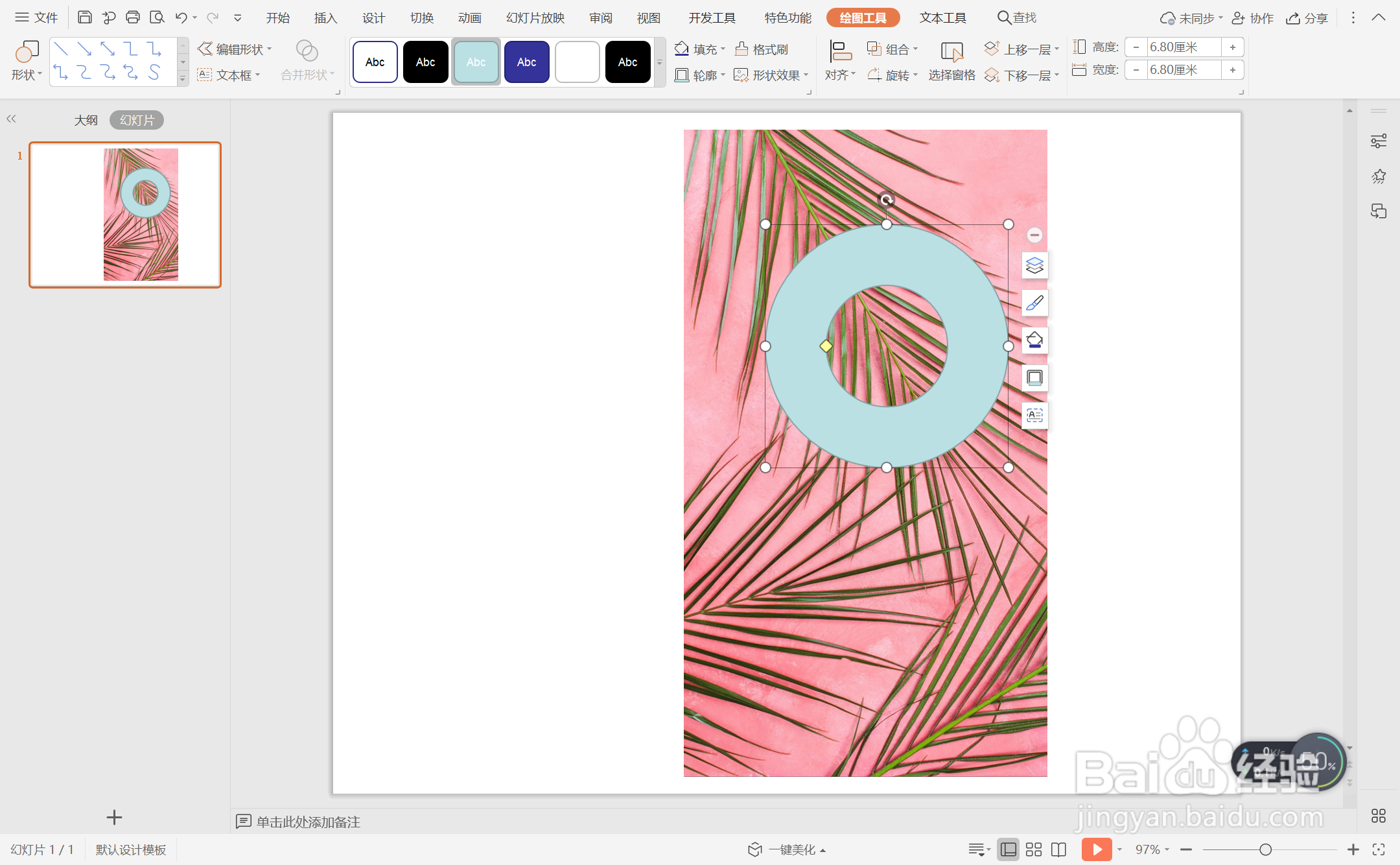
Task: Click the 协作 collaborate button
Action: [1252, 18]
